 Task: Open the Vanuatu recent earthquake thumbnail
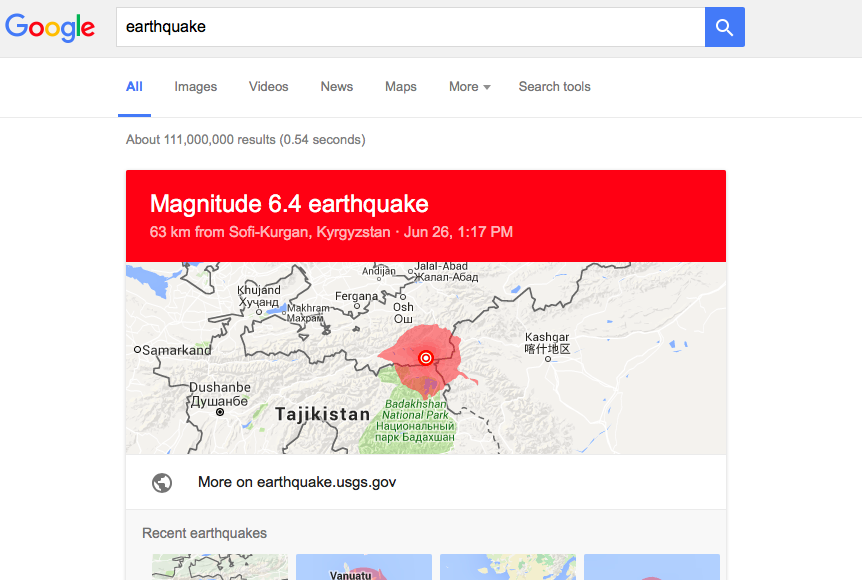[x=364, y=567]
